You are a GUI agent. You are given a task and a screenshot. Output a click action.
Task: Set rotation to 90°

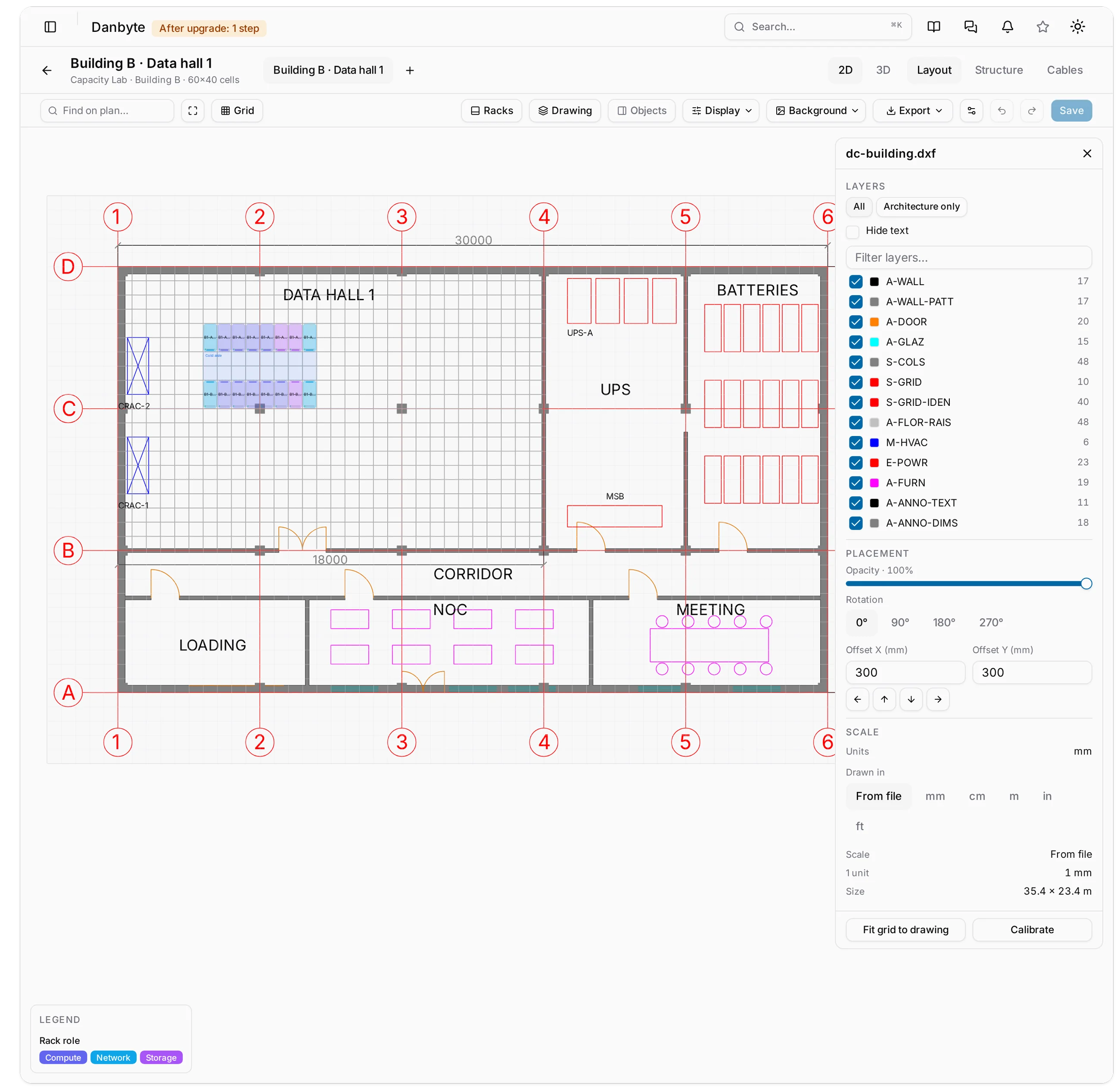coord(900,622)
